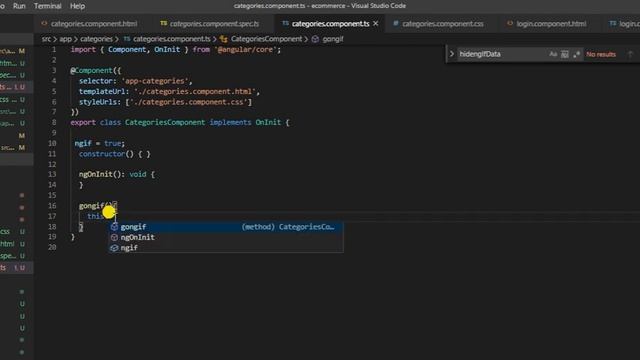Switch to categories.component.spec.ts tab

pos(214,24)
